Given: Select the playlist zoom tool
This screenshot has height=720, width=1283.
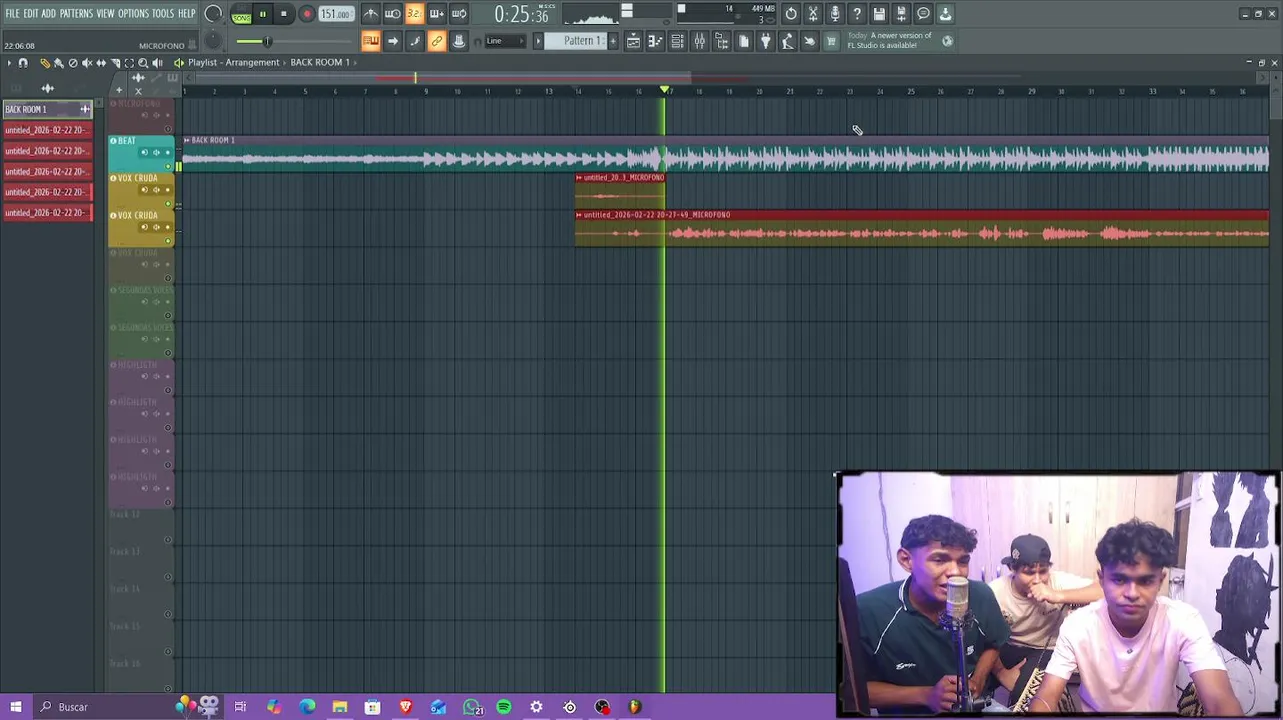Looking at the screenshot, I should click(x=143, y=63).
